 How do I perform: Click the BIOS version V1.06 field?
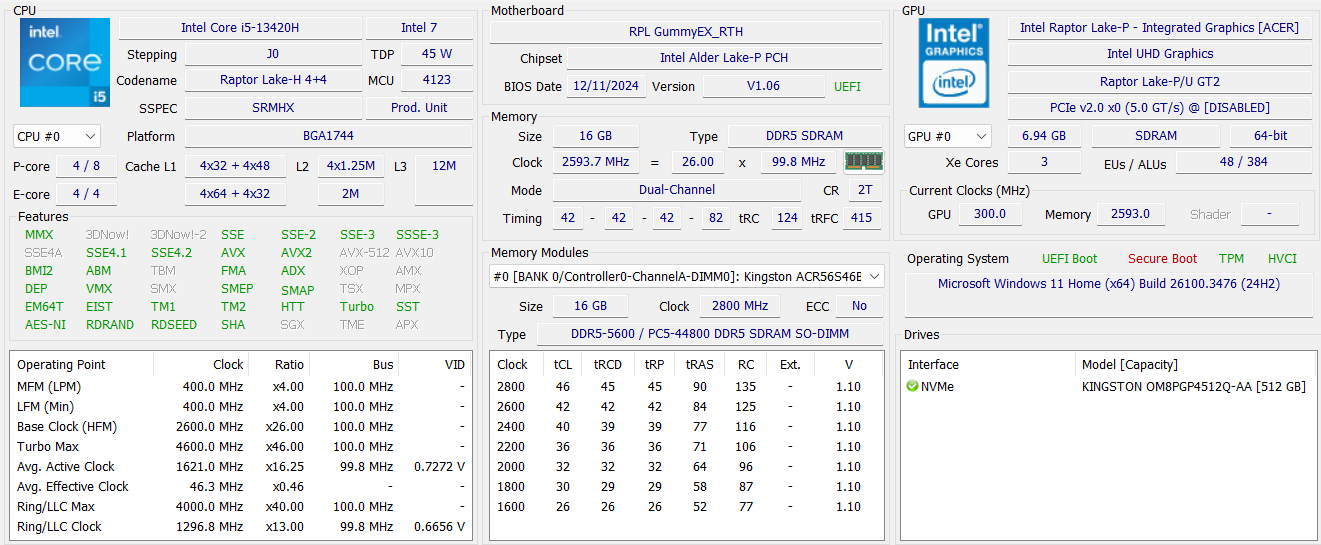764,86
